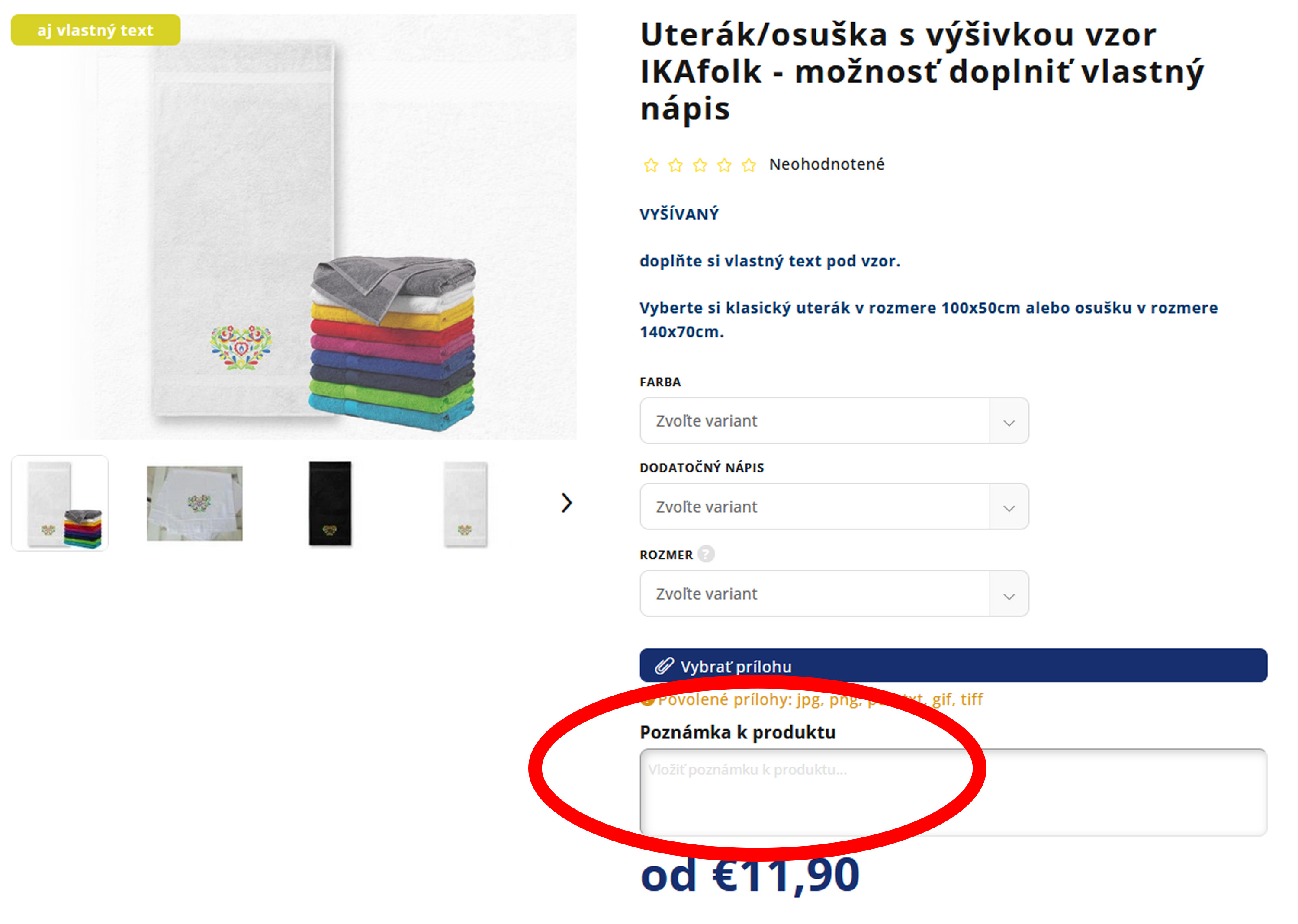The width and height of the screenshot is (1298, 924).
Task: Show next thumbnails with the right arrow
Action: (565, 502)
